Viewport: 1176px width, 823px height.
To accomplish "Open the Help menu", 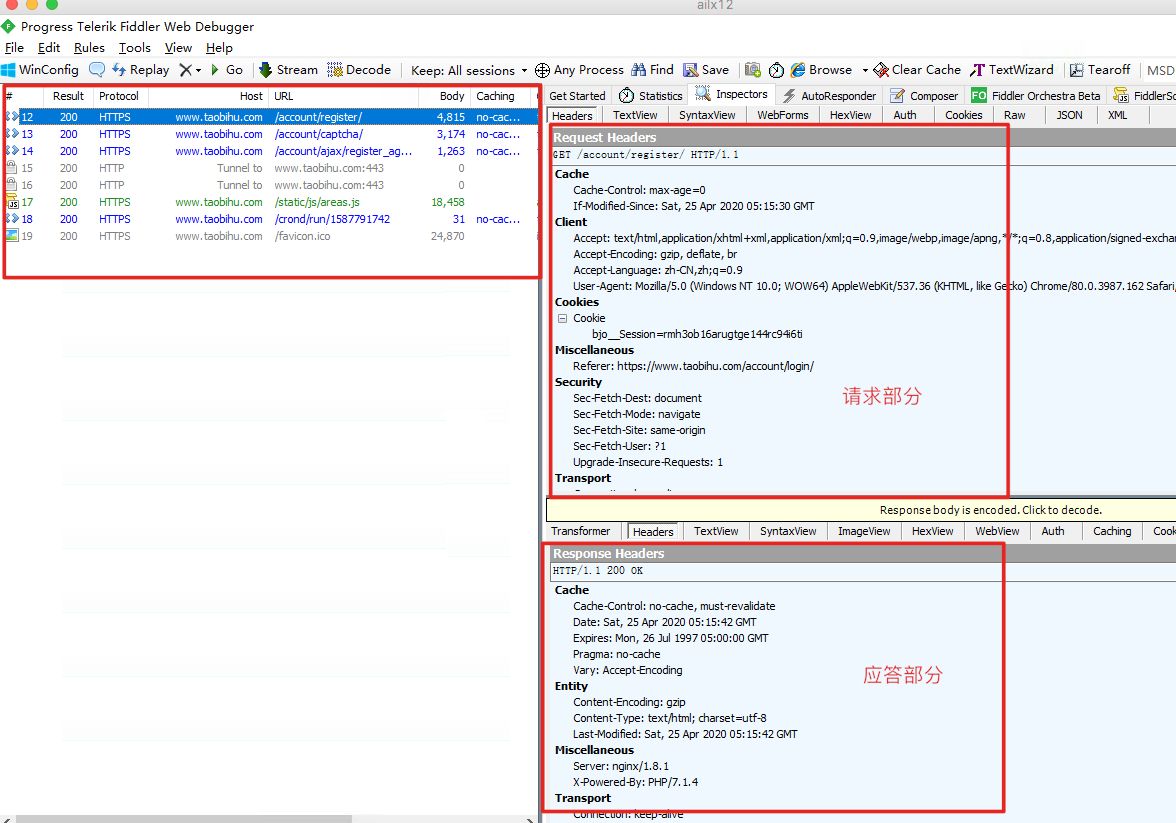I will click(x=219, y=48).
